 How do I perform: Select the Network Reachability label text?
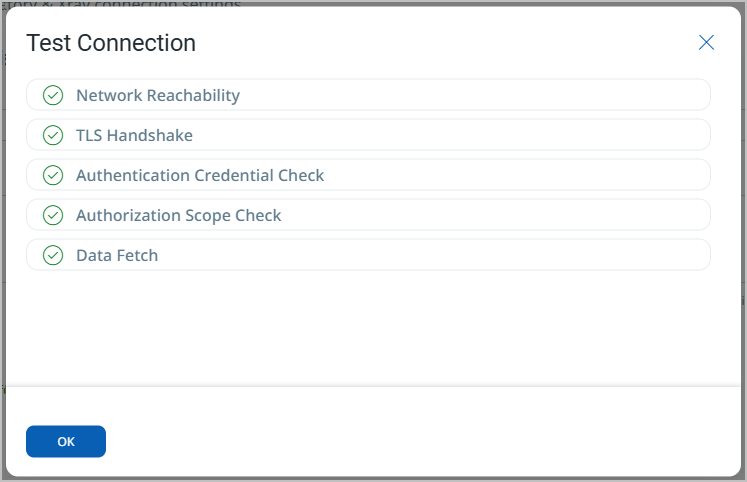click(158, 95)
